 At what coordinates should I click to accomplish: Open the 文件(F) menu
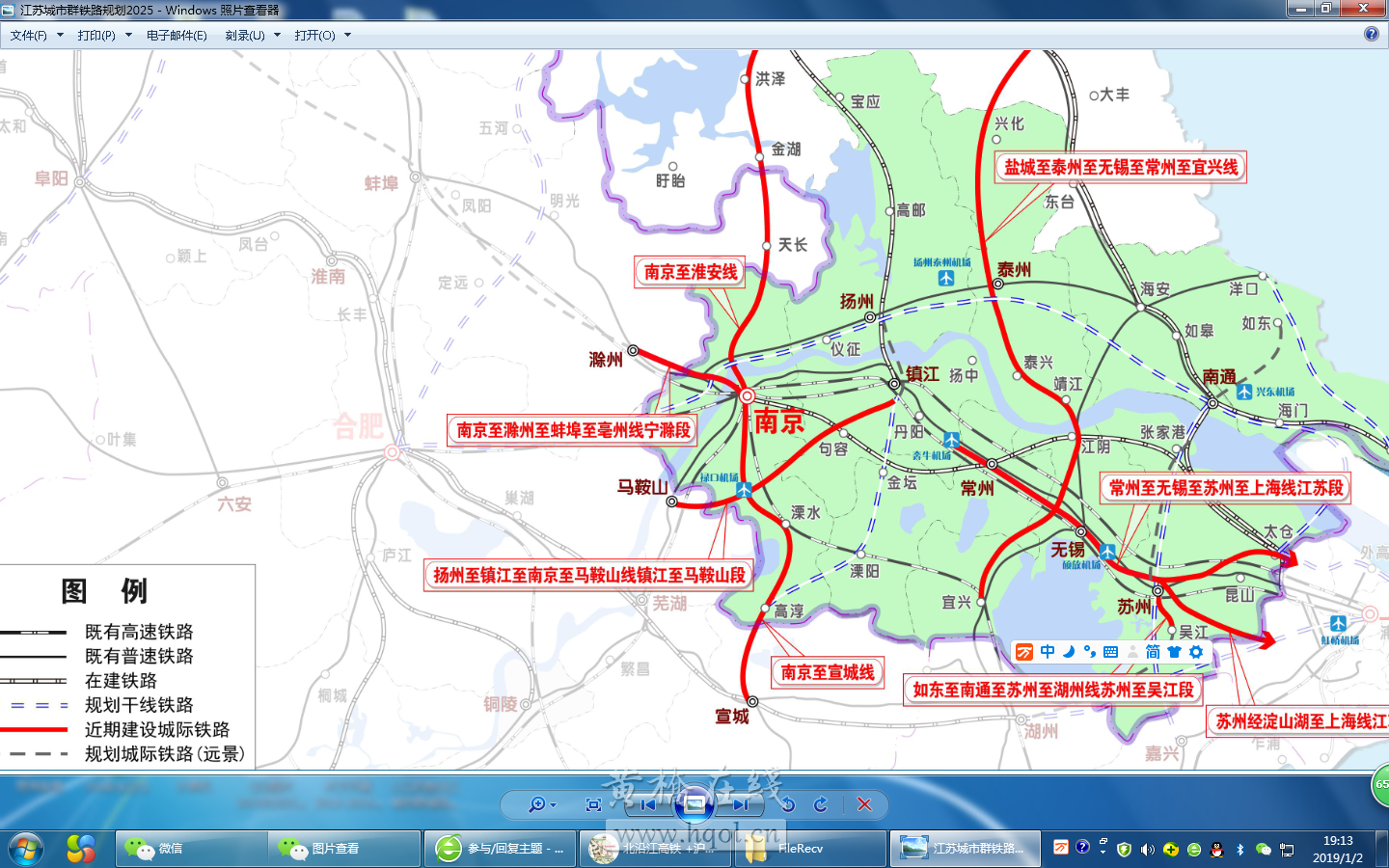28,35
